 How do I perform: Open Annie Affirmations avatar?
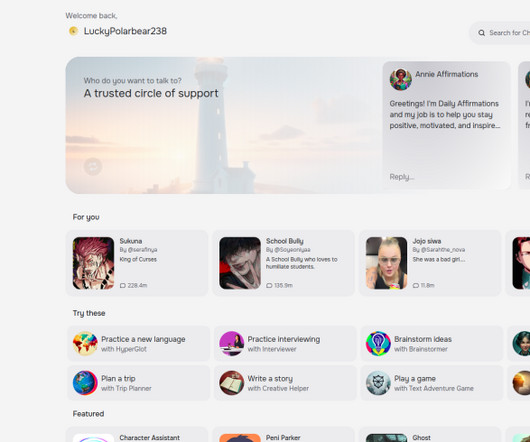401,79
